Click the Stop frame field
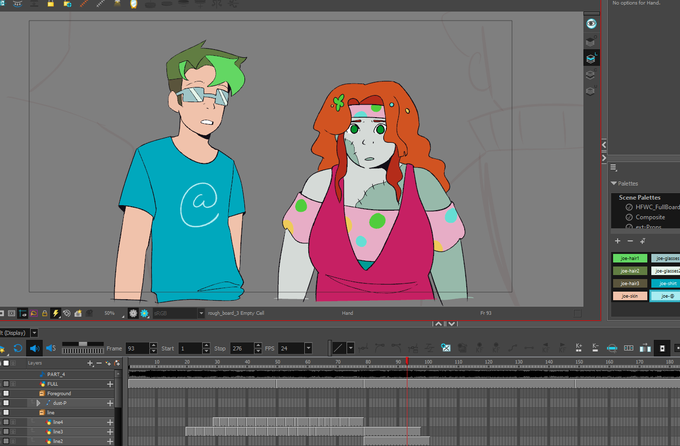The image size is (680, 446). tap(242, 348)
